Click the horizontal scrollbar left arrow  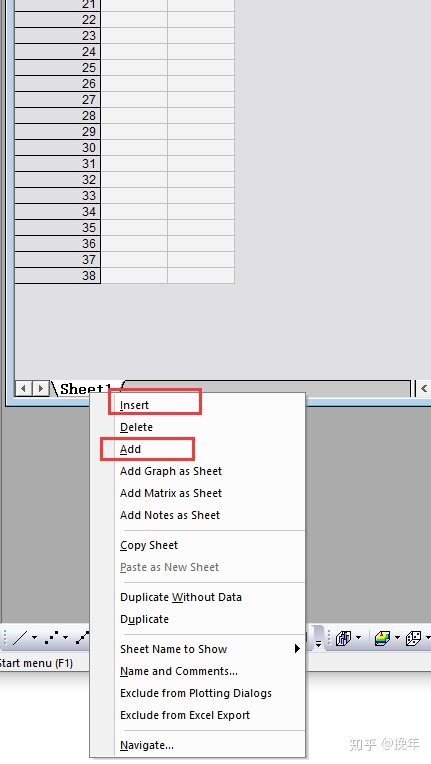point(423,388)
